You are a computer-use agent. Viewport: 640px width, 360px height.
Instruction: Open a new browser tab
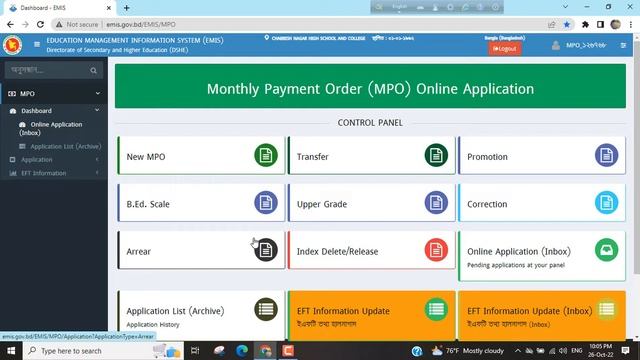(x=127, y=8)
